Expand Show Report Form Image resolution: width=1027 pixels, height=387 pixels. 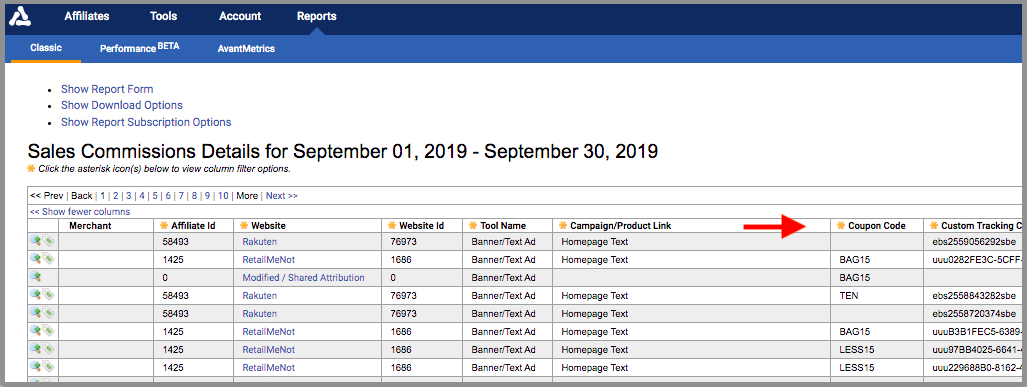tap(107, 89)
